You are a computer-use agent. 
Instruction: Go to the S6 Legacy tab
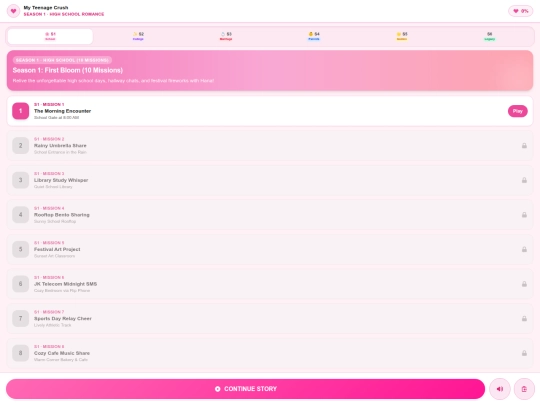489,36
